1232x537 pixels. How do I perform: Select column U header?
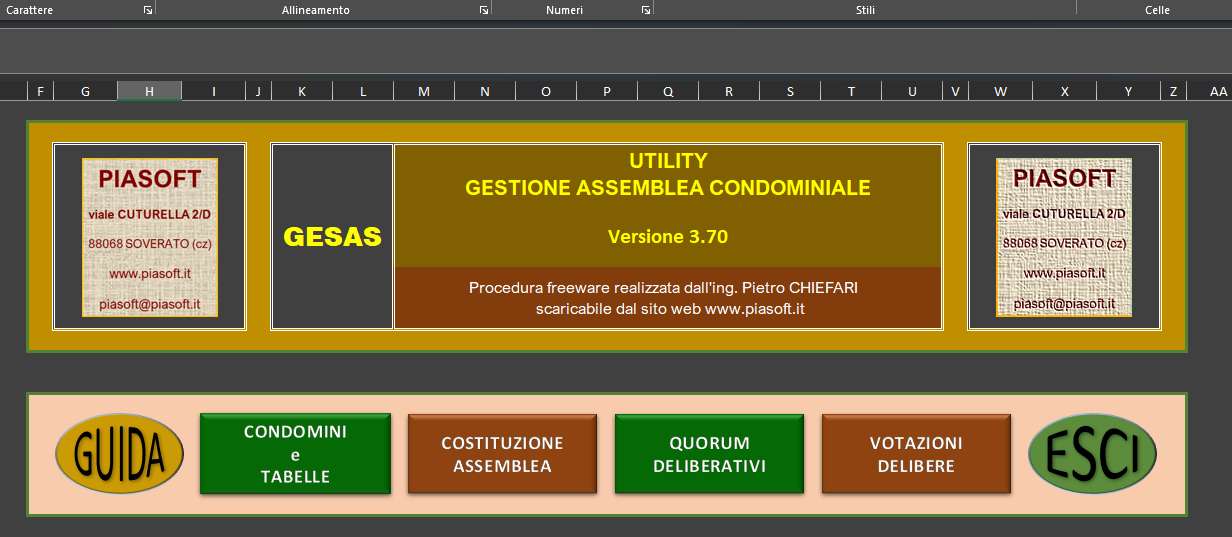pos(912,91)
